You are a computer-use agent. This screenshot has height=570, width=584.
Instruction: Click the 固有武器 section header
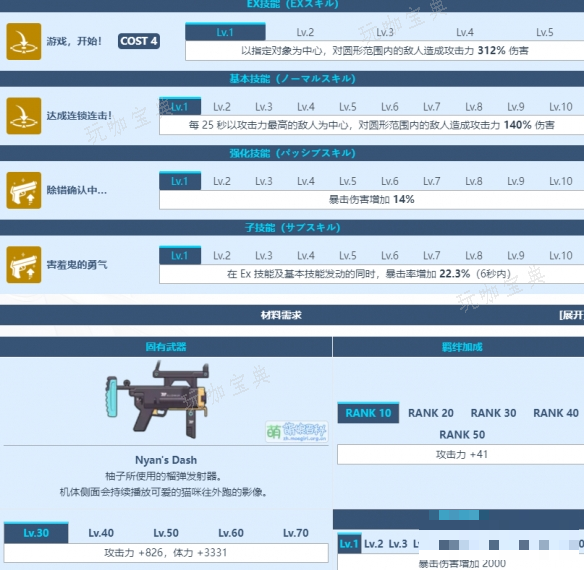pyautogui.click(x=166, y=347)
